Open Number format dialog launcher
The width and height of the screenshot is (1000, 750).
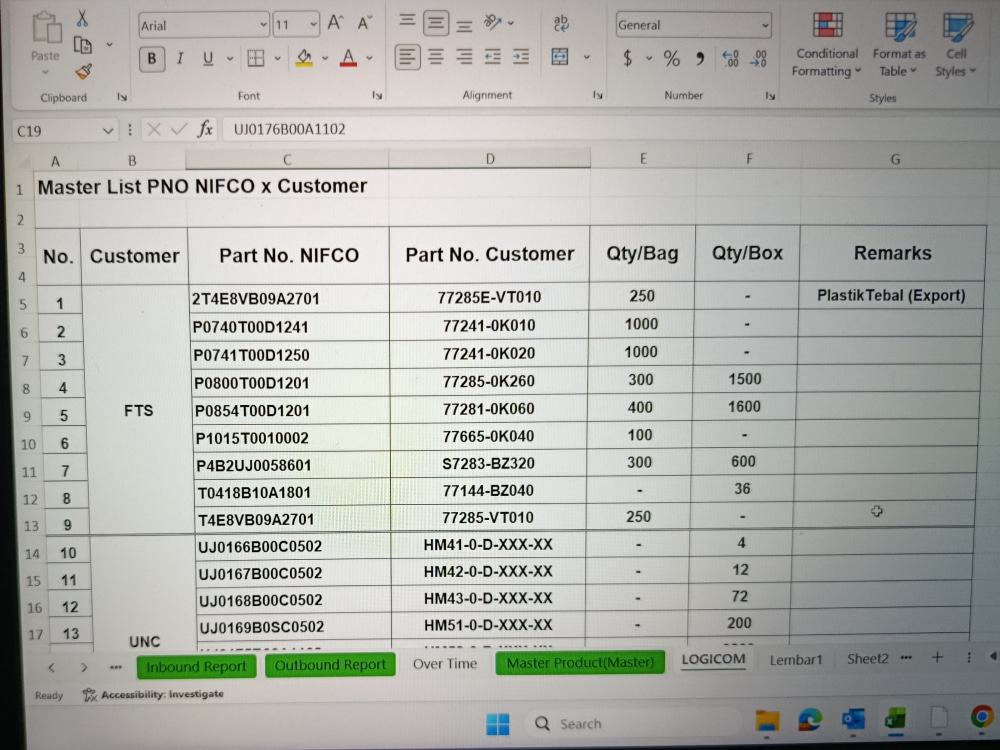point(770,96)
